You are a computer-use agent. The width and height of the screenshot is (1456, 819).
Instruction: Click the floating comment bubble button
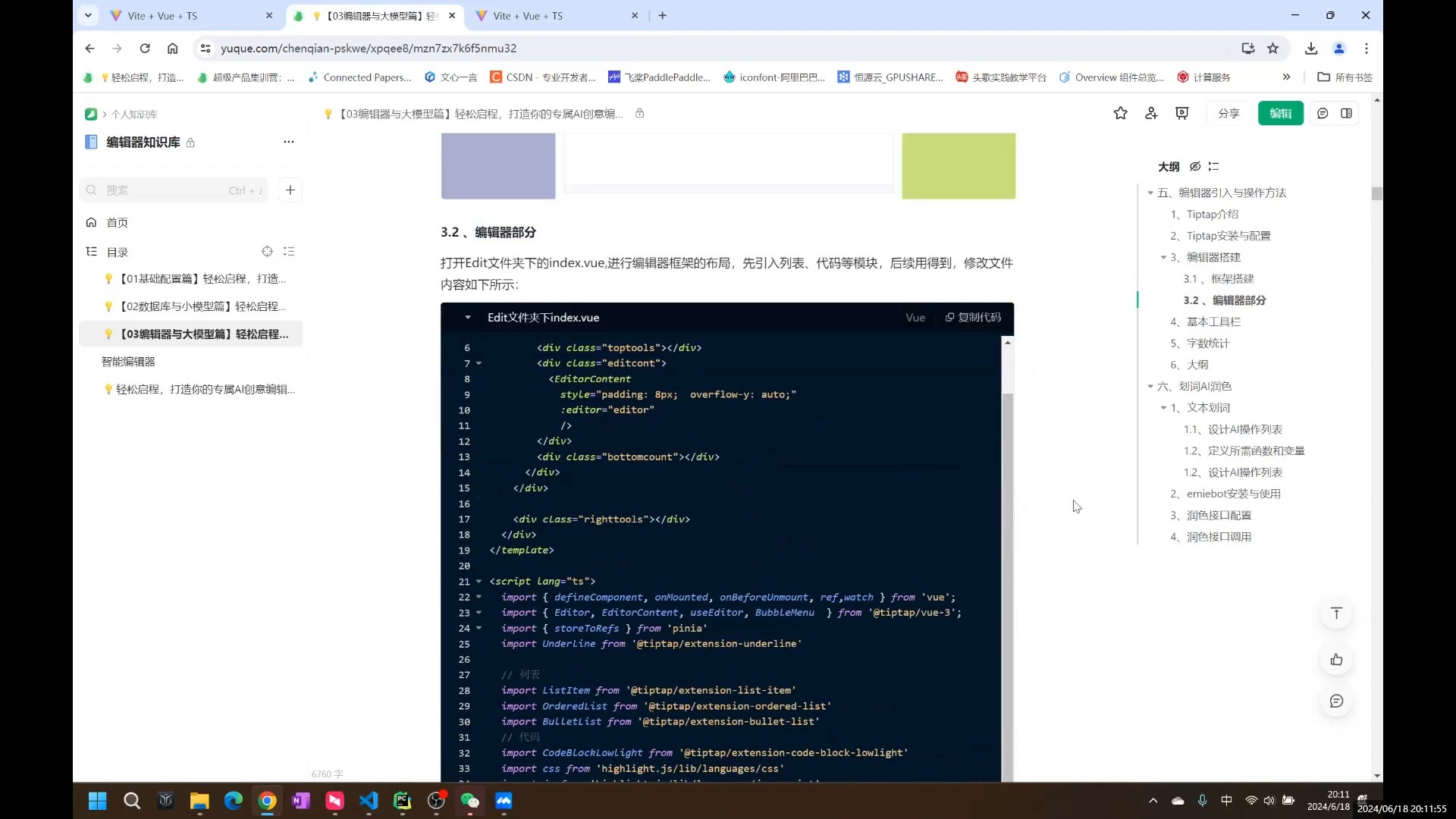[x=1336, y=701]
